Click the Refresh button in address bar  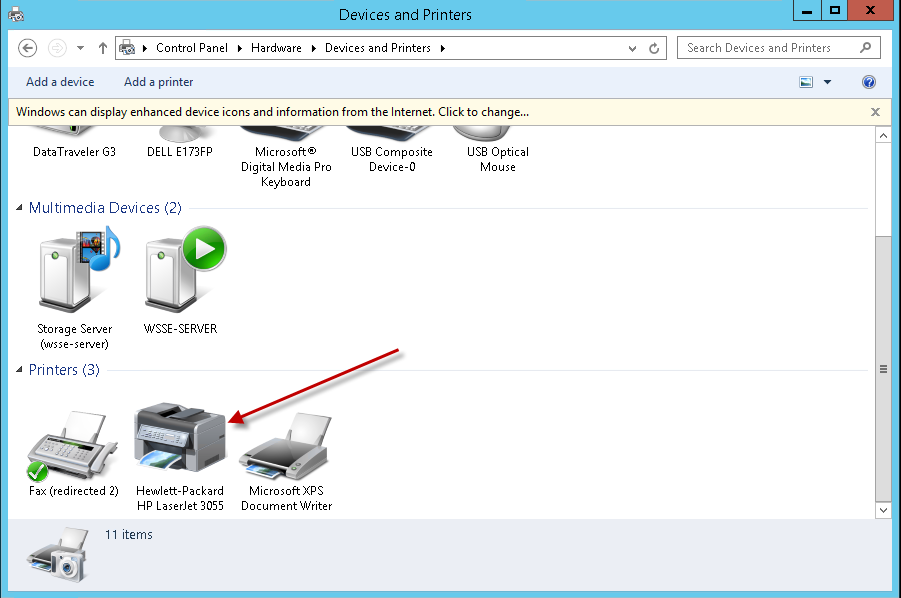coord(655,48)
